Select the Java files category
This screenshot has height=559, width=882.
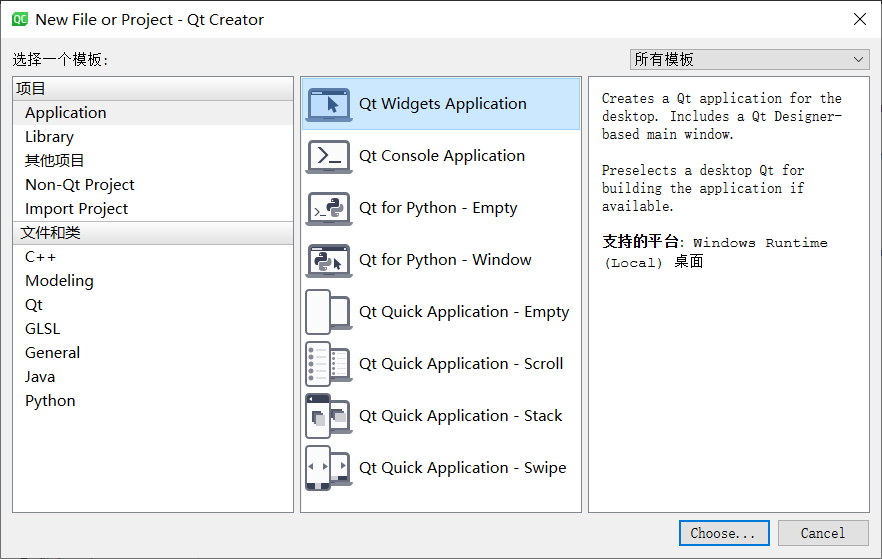click(x=153, y=377)
